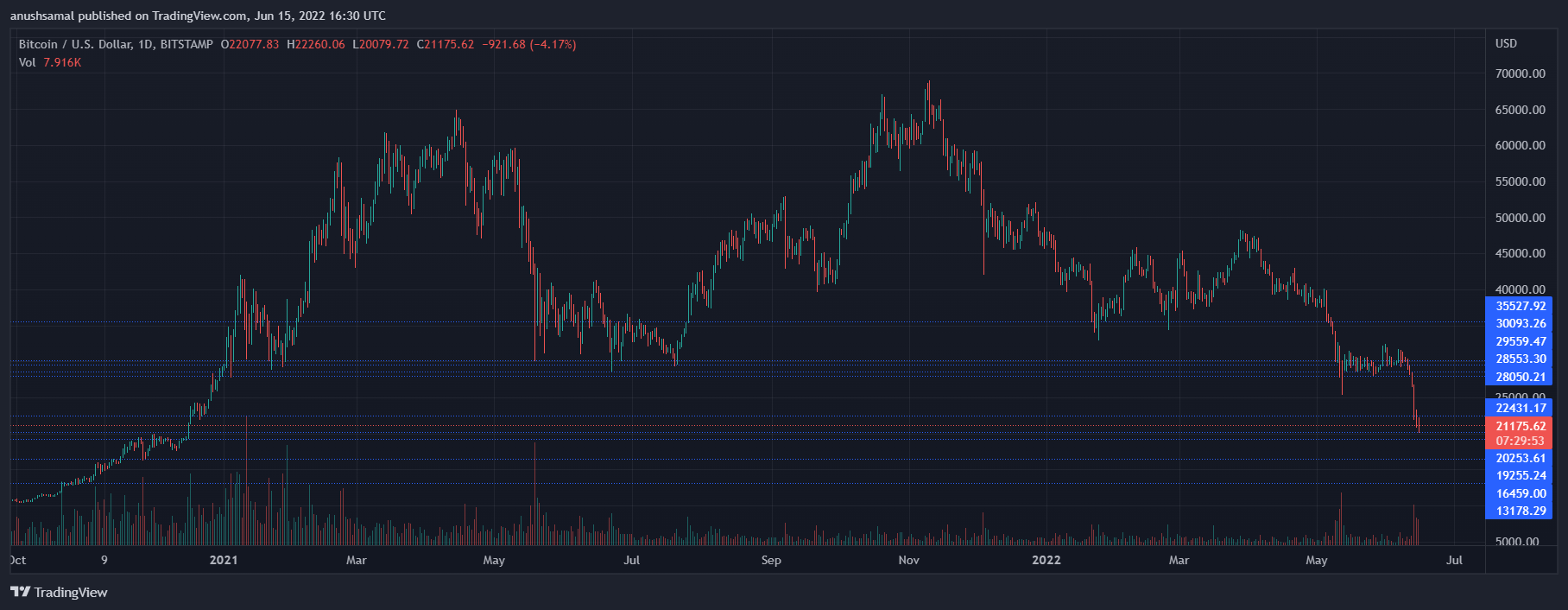The width and height of the screenshot is (1568, 610).
Task: Click the change value −921.68 (−4.17%)
Action: [528, 44]
